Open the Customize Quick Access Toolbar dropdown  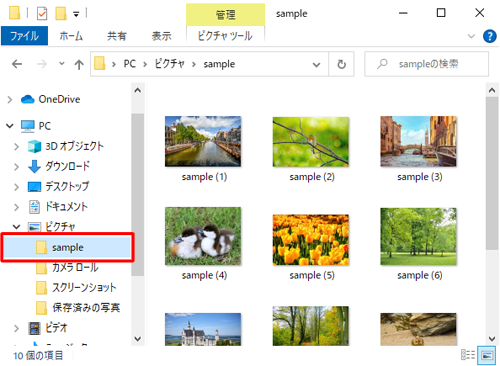click(x=76, y=14)
